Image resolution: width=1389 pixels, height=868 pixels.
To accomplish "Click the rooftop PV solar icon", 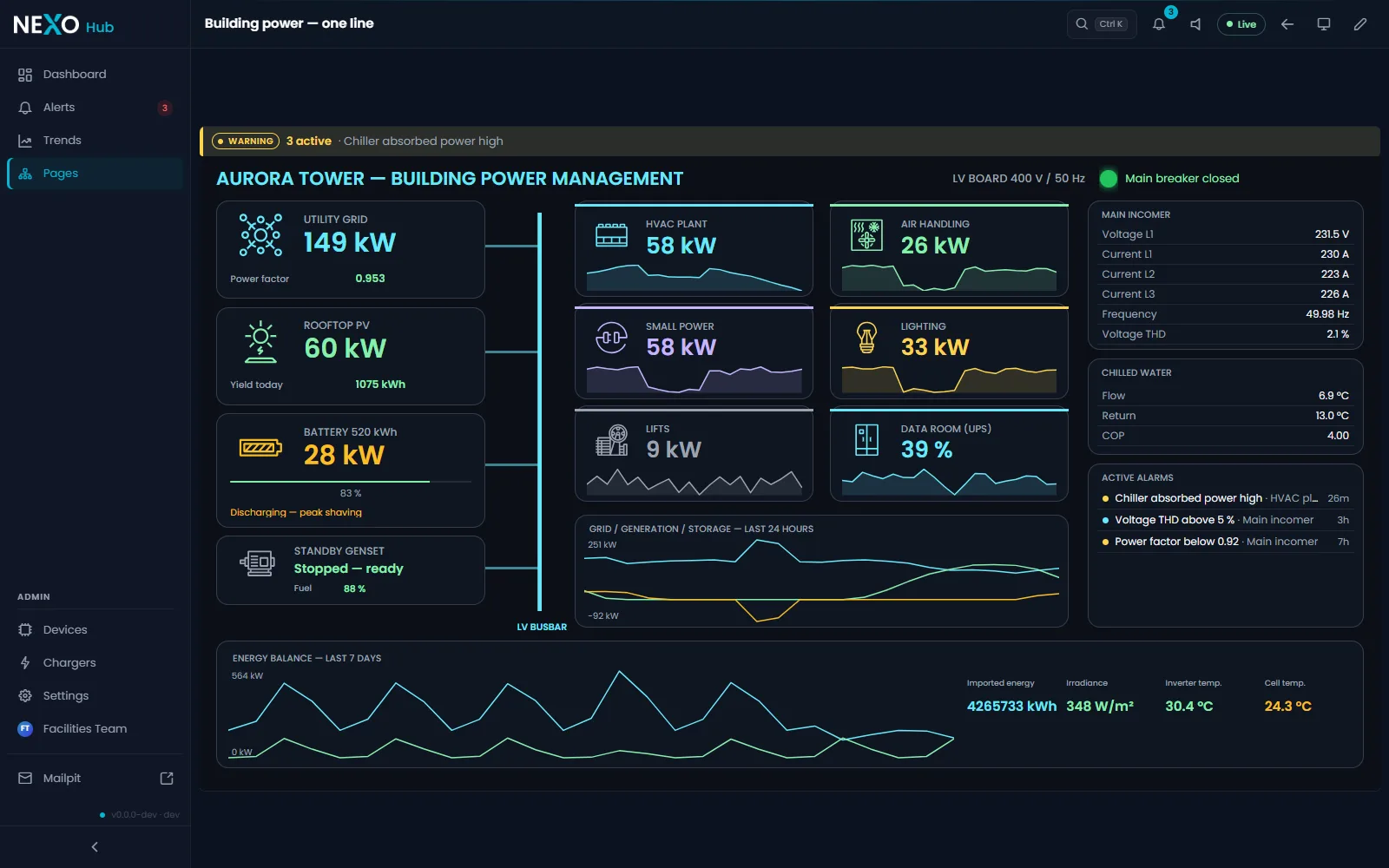I will (260, 341).
